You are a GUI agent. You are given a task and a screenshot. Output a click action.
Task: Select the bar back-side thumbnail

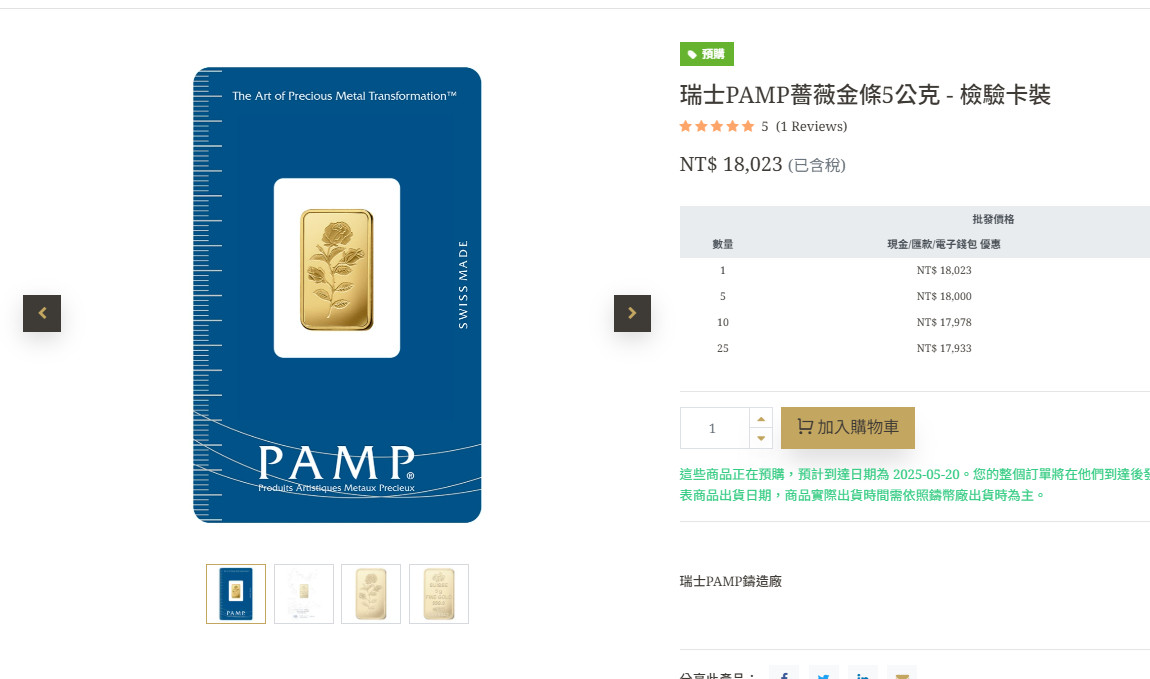pos(439,594)
